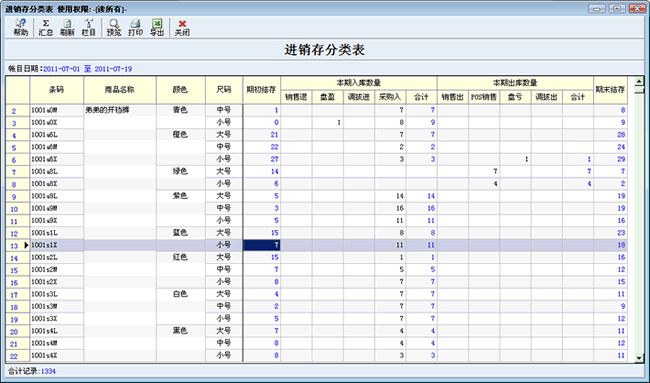Screen dimensions: 650x383
Task: Click barcode cell 1001s9M
Action: click(57, 208)
